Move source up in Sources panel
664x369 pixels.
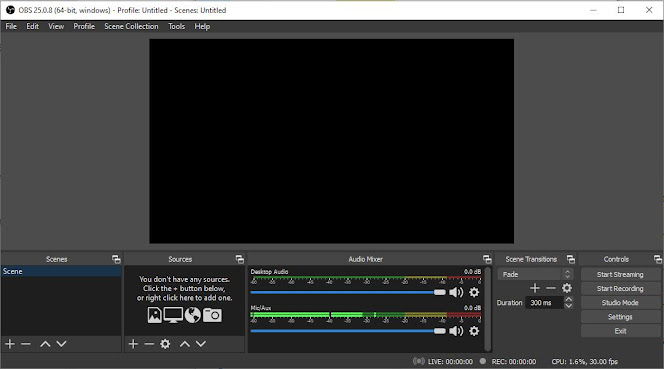click(x=185, y=344)
